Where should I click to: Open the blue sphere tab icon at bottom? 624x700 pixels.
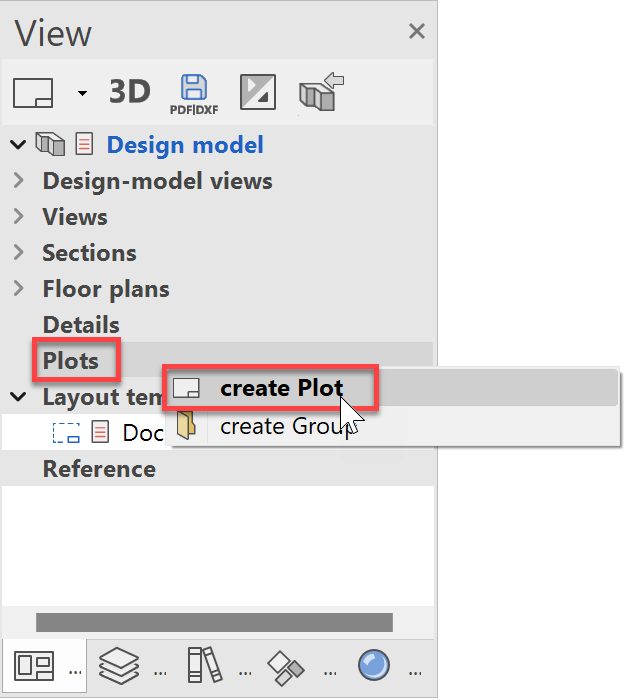click(374, 665)
